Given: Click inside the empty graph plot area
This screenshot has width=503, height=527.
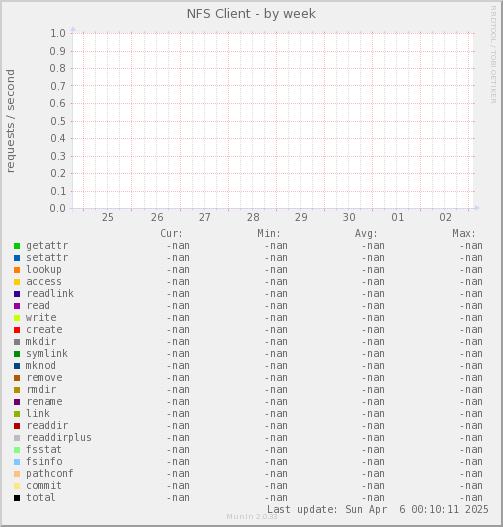Looking at the screenshot, I should pyautogui.click(x=273, y=121).
